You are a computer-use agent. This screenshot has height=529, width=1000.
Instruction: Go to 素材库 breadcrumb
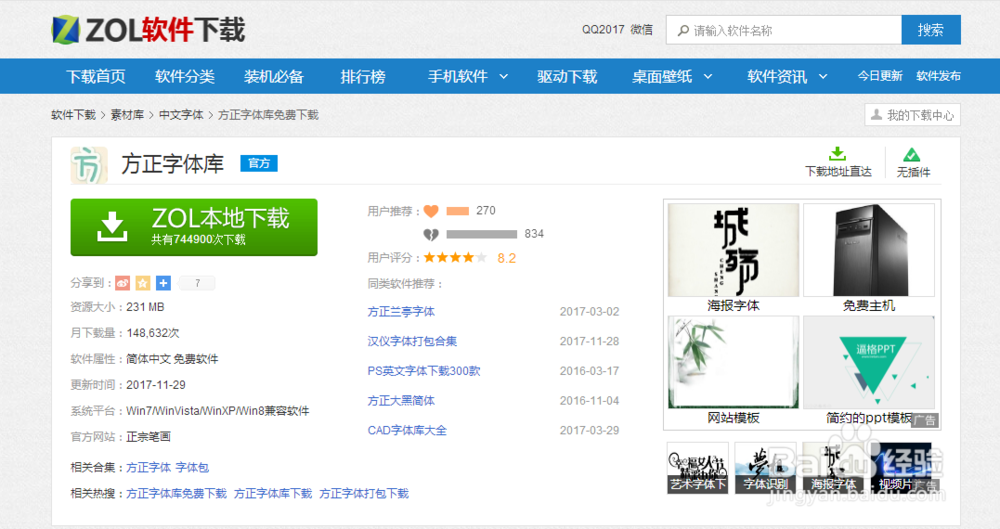pyautogui.click(x=127, y=115)
